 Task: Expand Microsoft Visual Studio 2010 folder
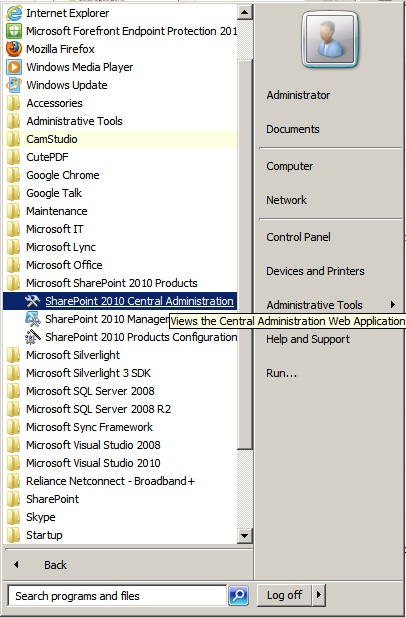(120, 463)
